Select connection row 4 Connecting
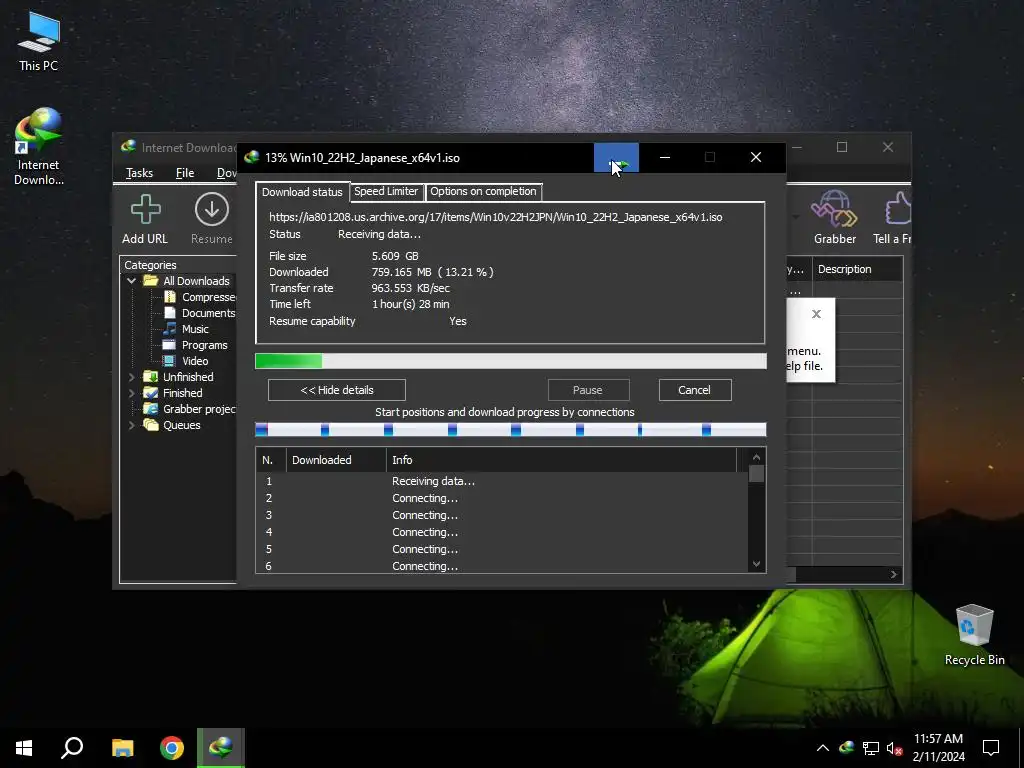 click(x=502, y=532)
